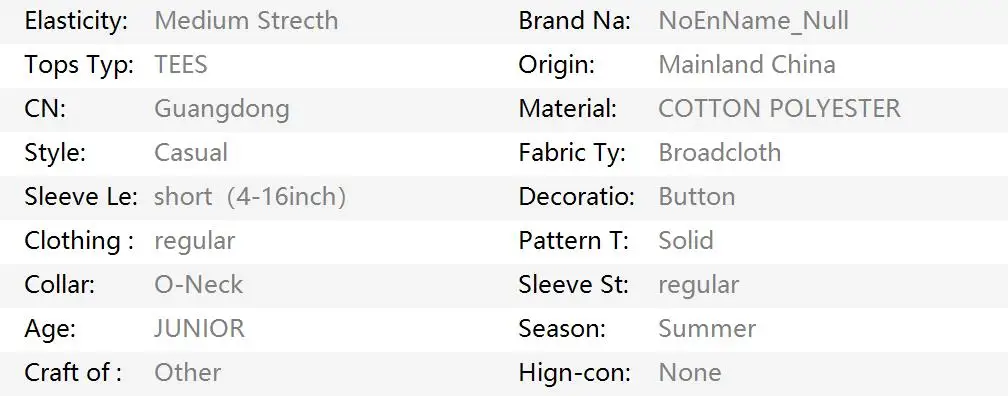Click the Broadcloth fabric type value

pyautogui.click(x=720, y=153)
